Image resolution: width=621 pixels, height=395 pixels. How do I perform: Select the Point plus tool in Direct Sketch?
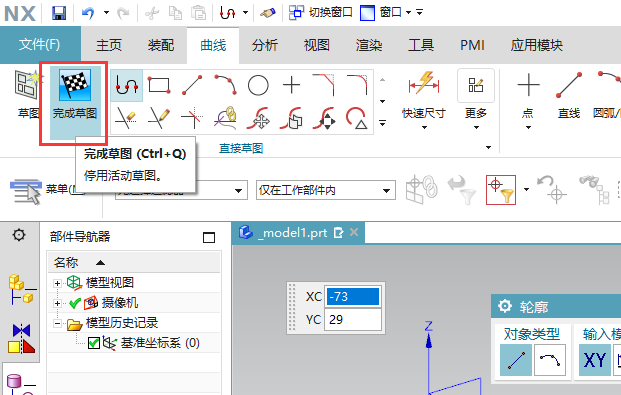[x=291, y=85]
